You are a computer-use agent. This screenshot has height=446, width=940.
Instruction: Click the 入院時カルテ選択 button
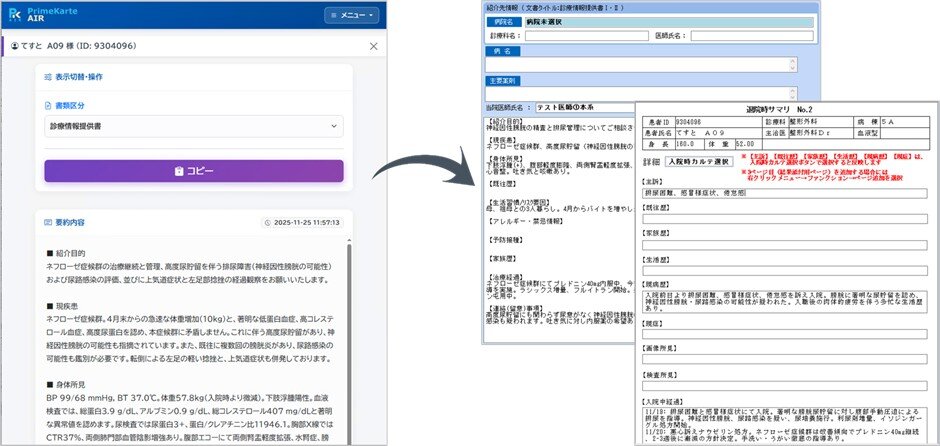click(698, 162)
